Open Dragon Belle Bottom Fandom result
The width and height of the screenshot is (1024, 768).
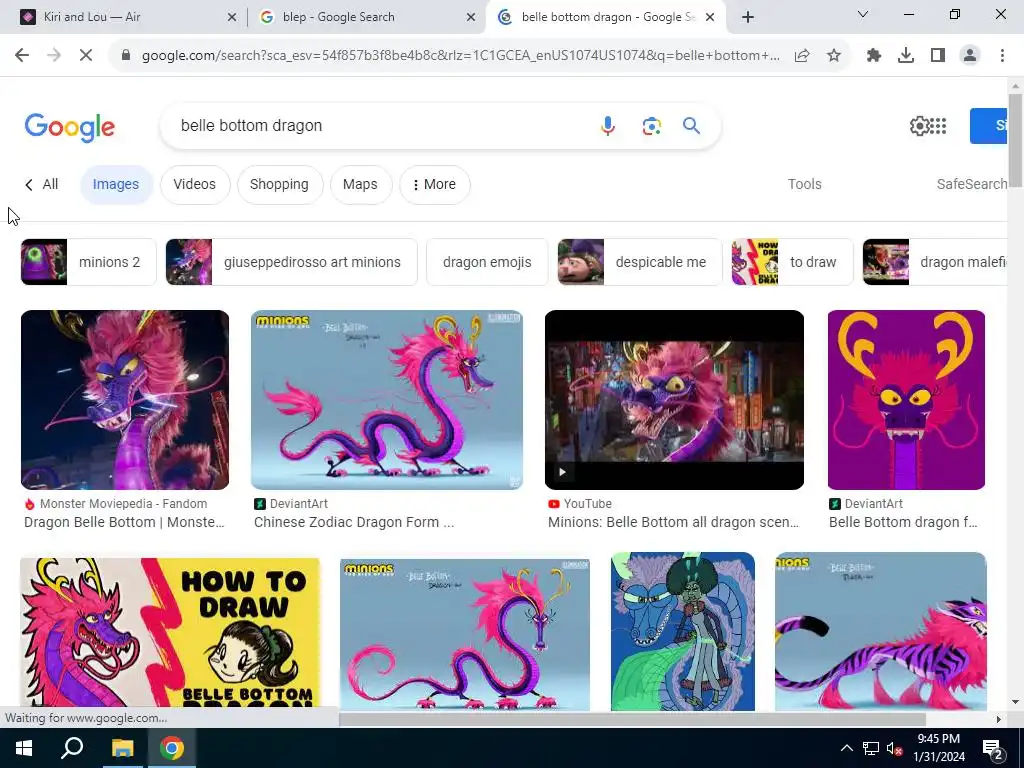[x=124, y=522]
